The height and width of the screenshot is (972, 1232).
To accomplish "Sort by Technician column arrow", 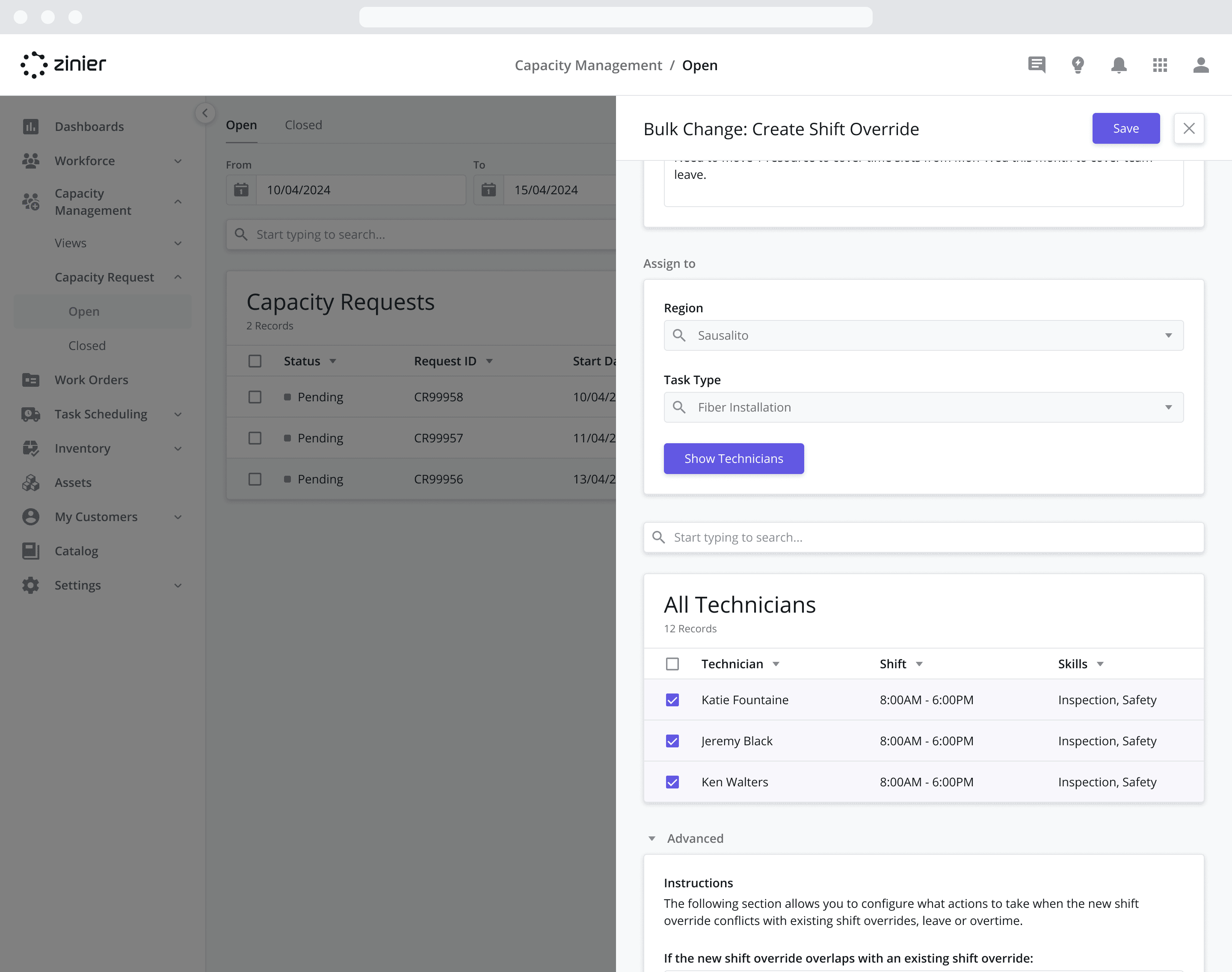I will 776,664.
